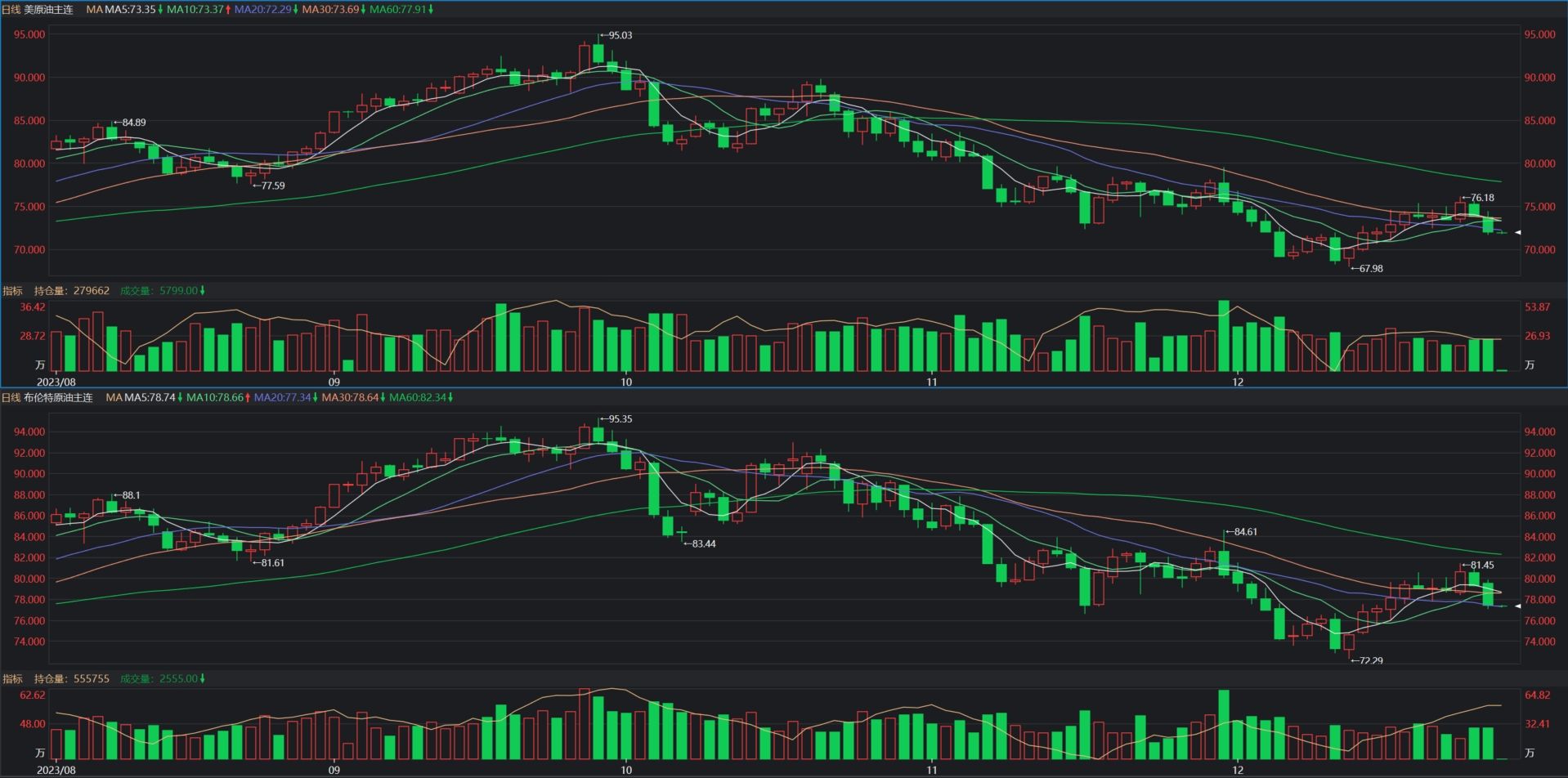Viewport: 1568px width, 778px height.
Task: Click the 95.03 high price annotation
Action: (x=616, y=36)
